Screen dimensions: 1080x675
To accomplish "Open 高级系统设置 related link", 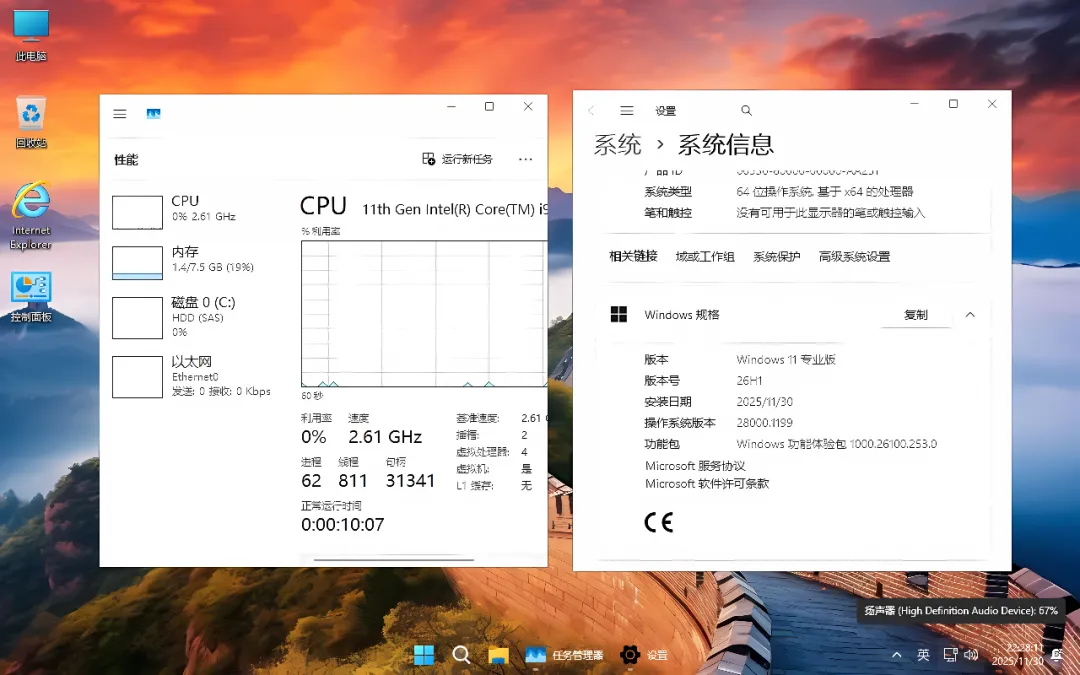I will point(854,257).
